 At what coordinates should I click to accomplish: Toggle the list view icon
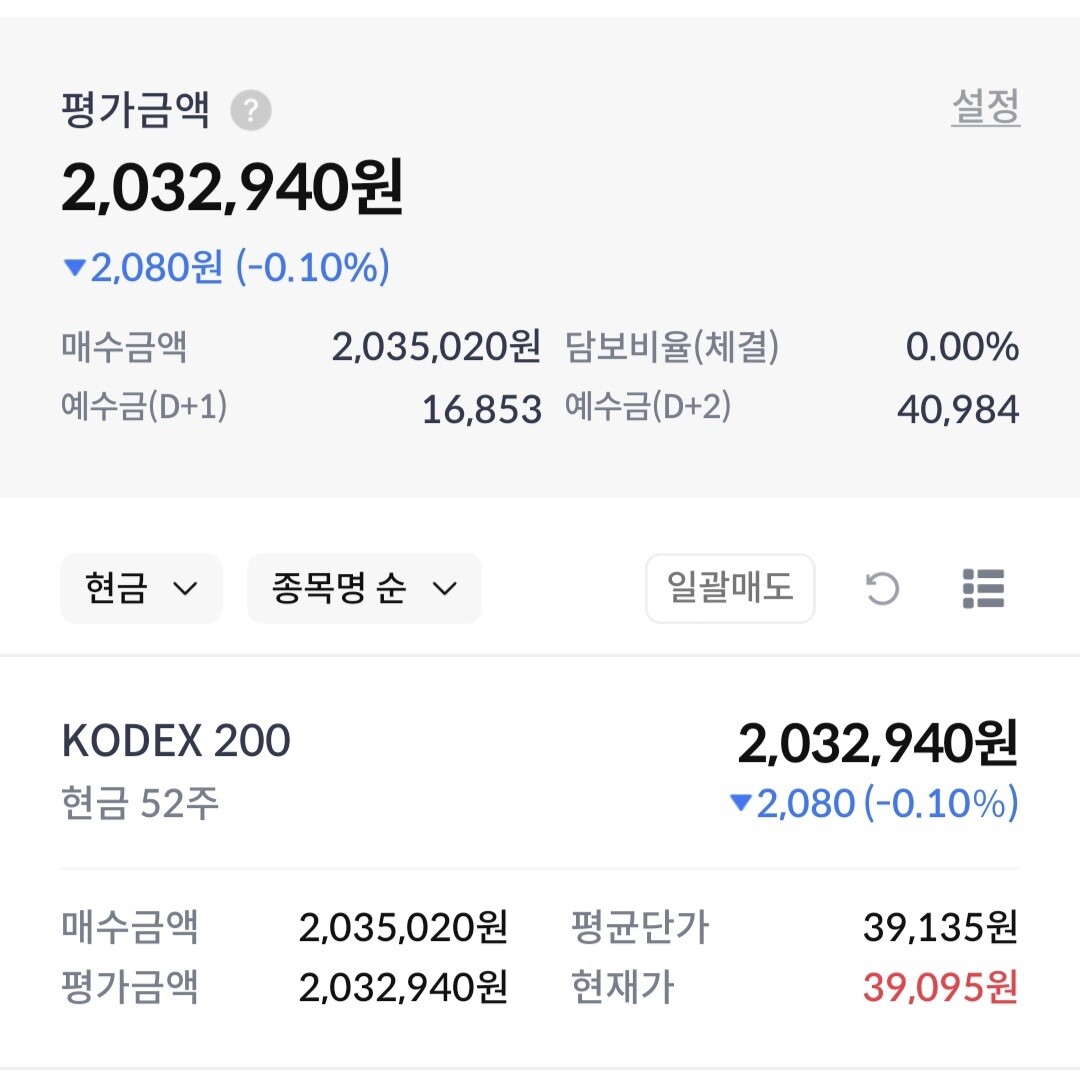pos(983,588)
